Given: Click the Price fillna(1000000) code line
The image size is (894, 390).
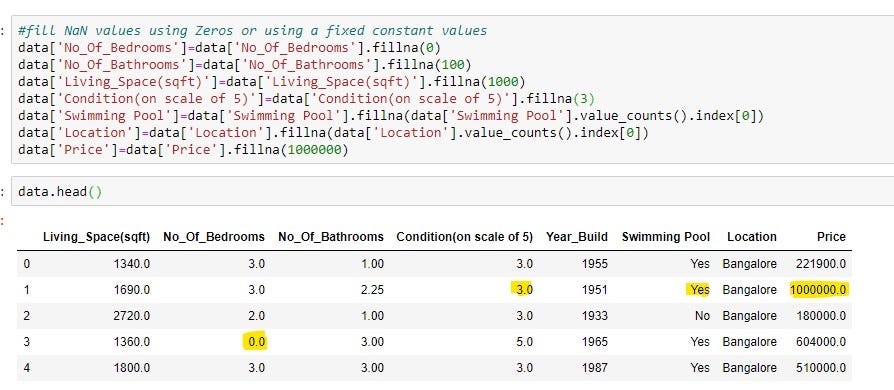Looking at the screenshot, I should (x=182, y=149).
